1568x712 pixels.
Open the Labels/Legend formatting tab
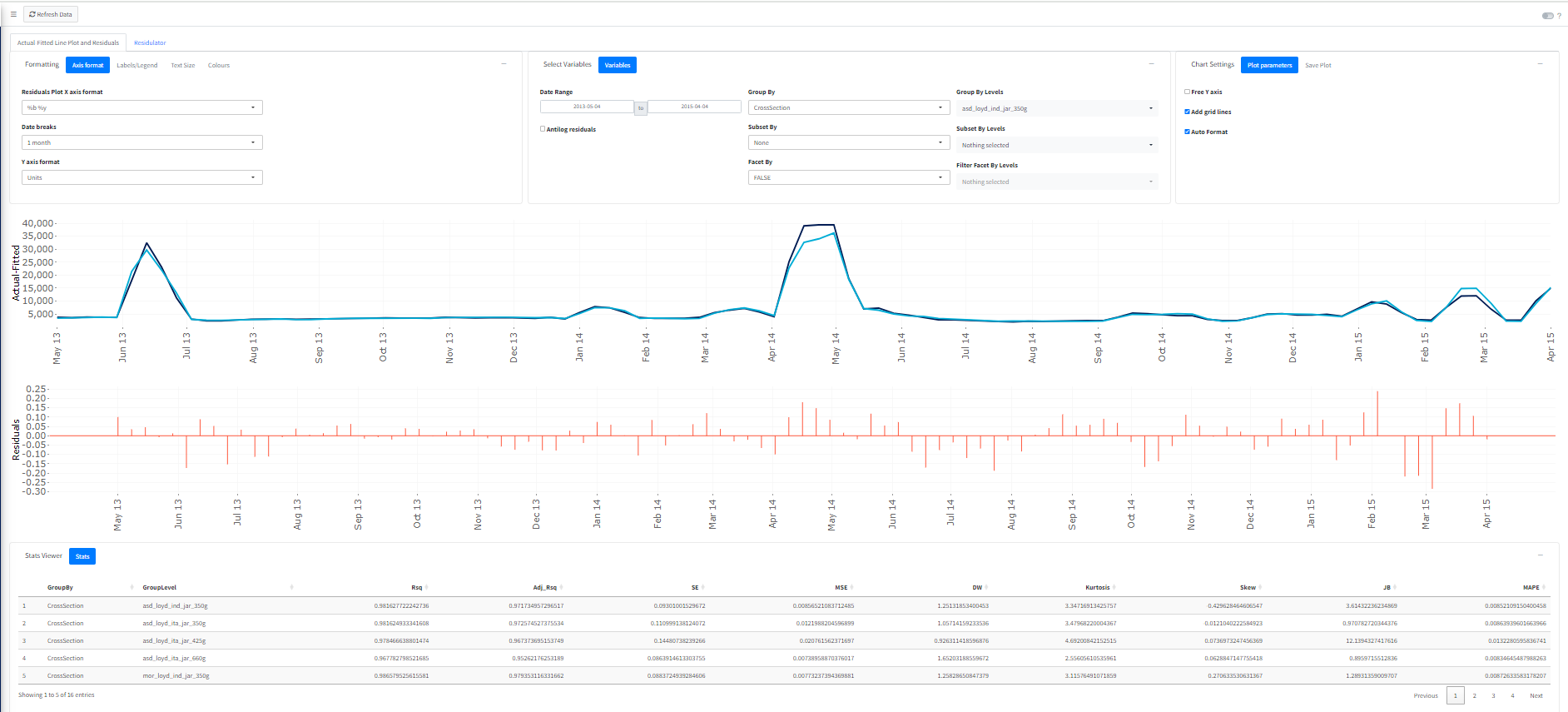pos(136,65)
